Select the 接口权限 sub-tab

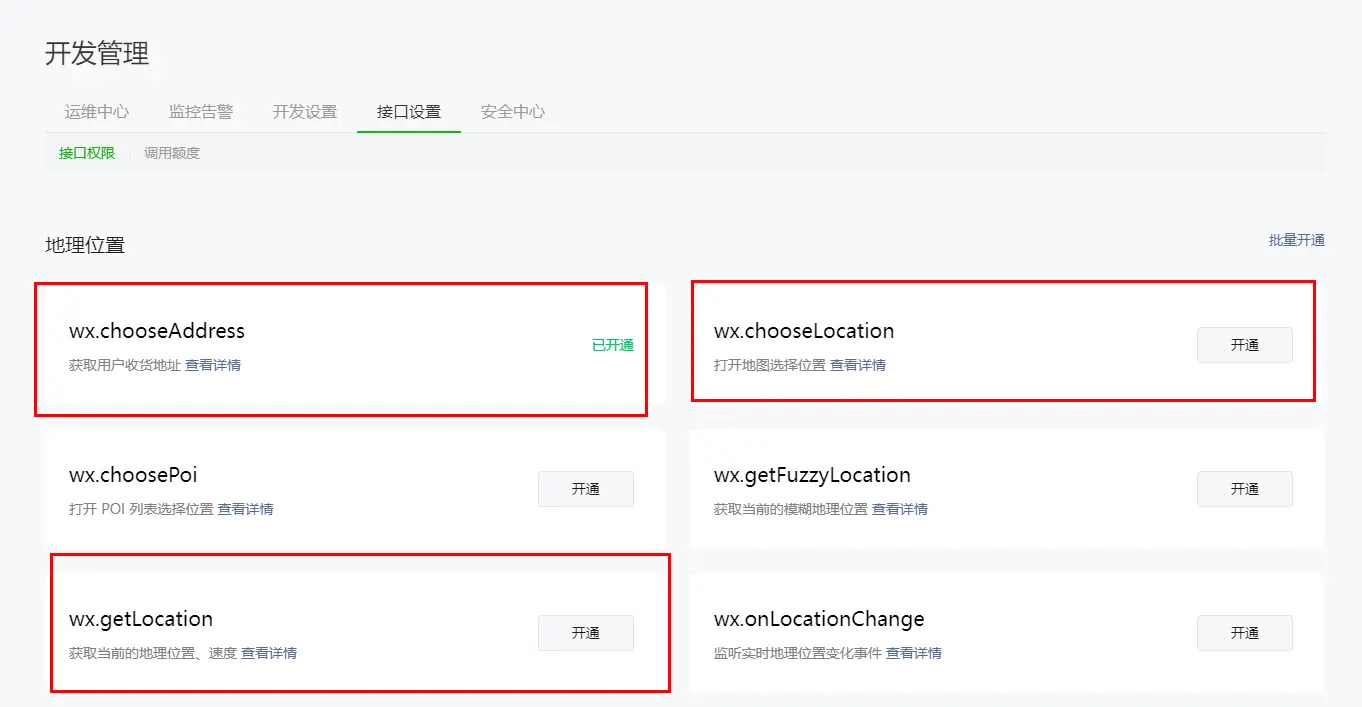87,153
